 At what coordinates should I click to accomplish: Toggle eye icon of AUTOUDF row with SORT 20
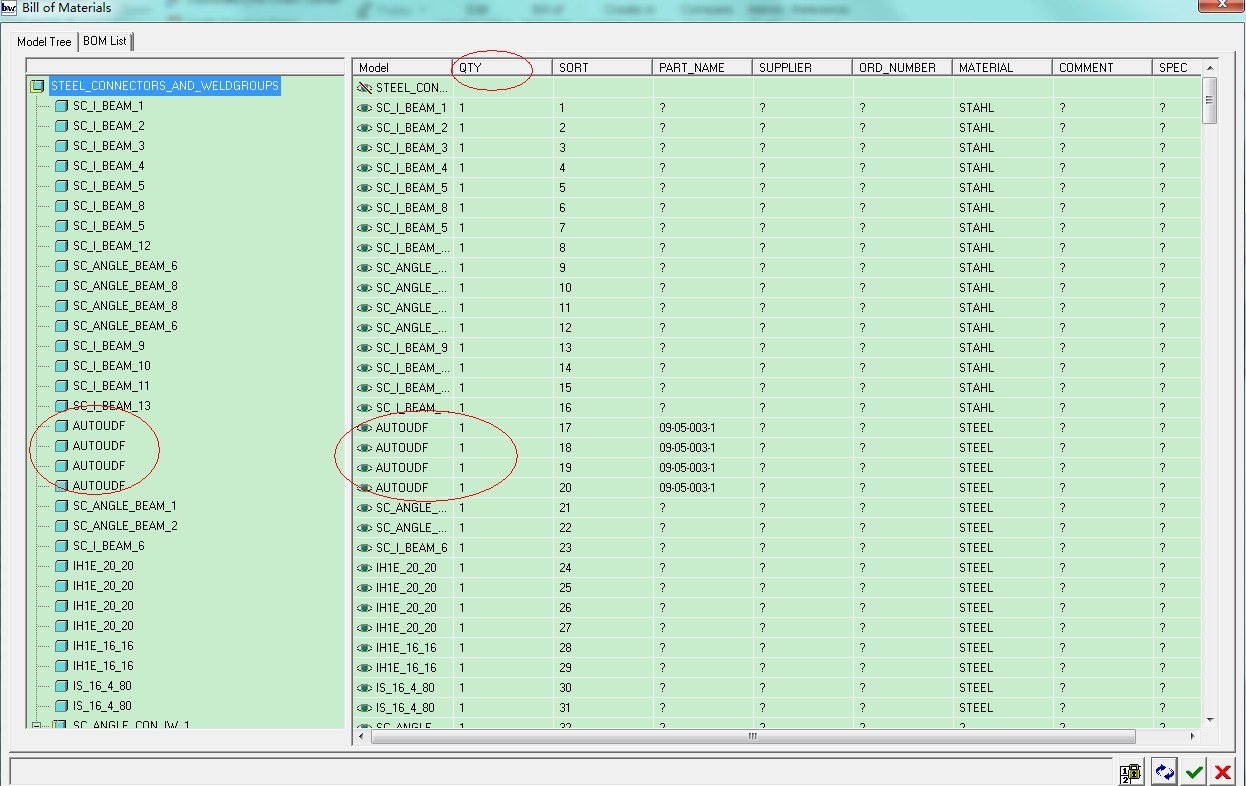(364, 488)
